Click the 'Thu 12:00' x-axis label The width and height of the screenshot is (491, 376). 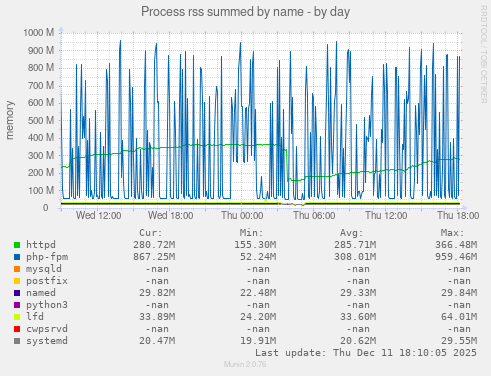click(386, 215)
